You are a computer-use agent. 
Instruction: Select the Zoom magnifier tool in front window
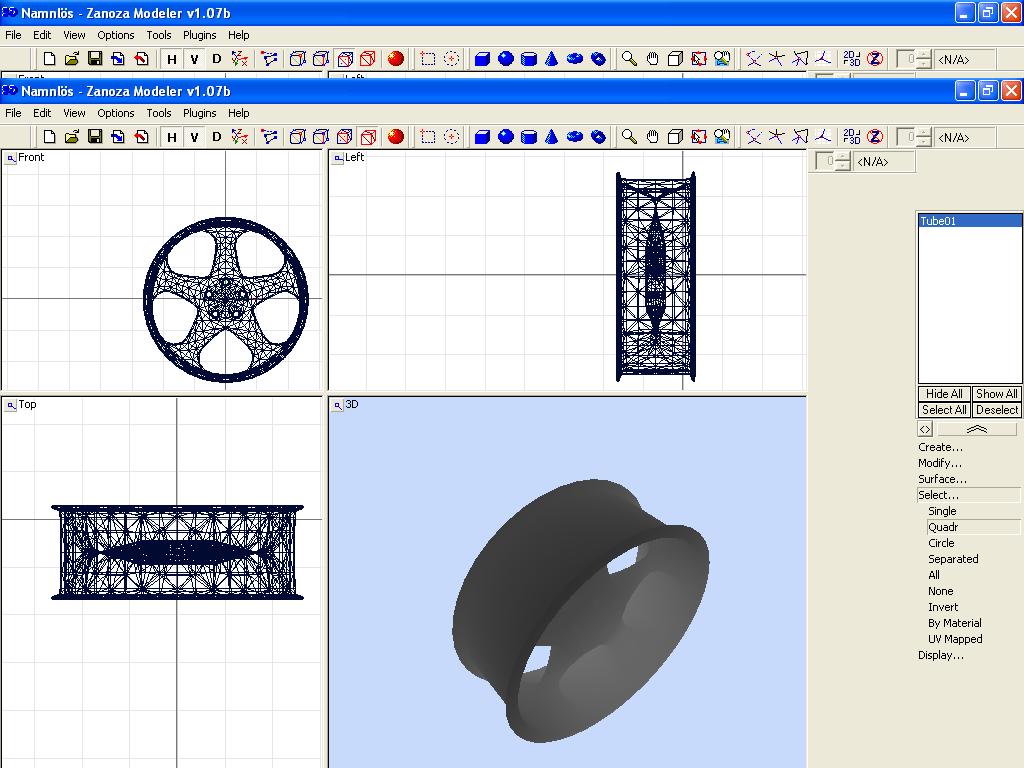pos(629,137)
